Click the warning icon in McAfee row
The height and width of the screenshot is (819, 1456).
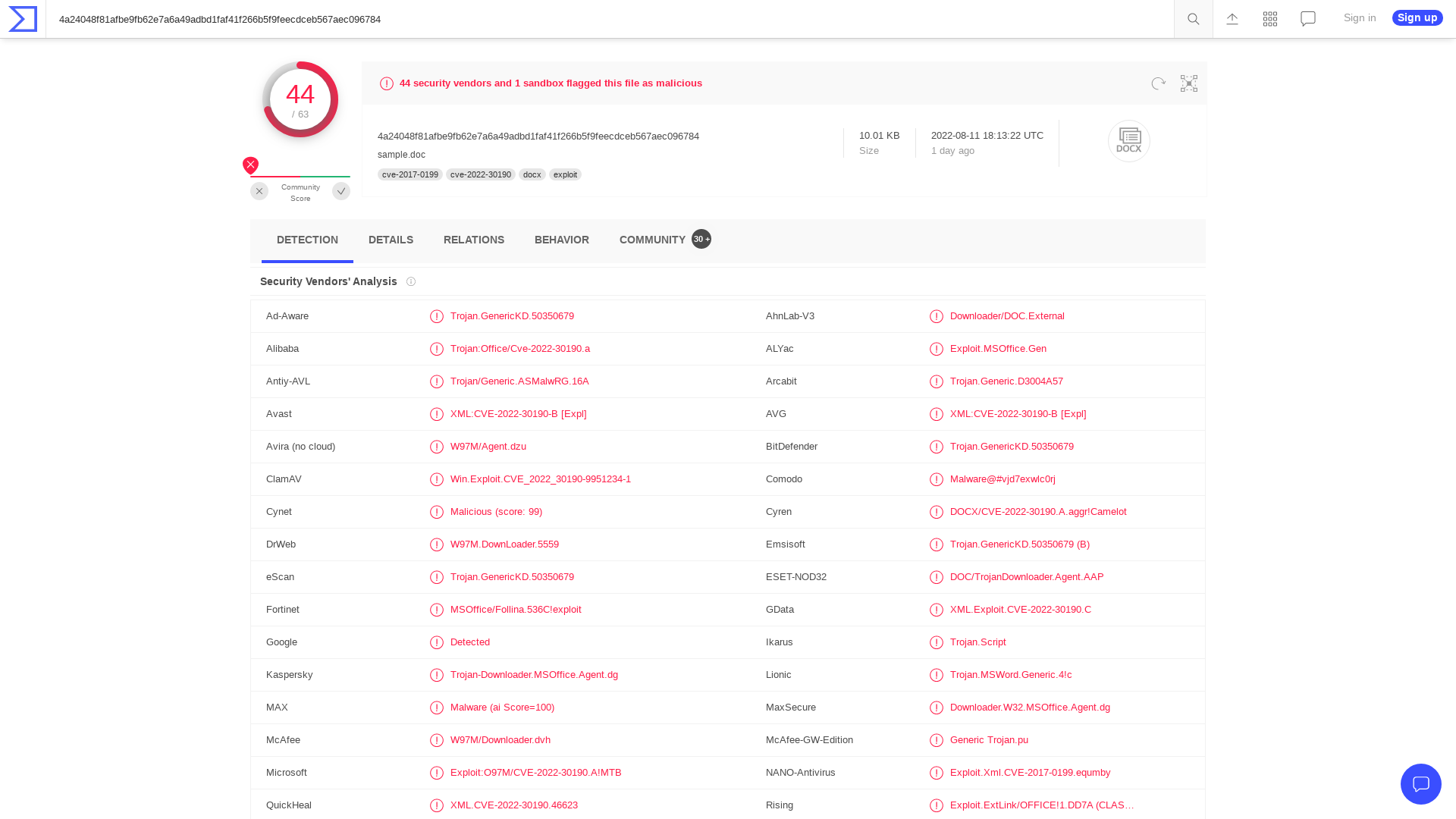[x=437, y=740]
